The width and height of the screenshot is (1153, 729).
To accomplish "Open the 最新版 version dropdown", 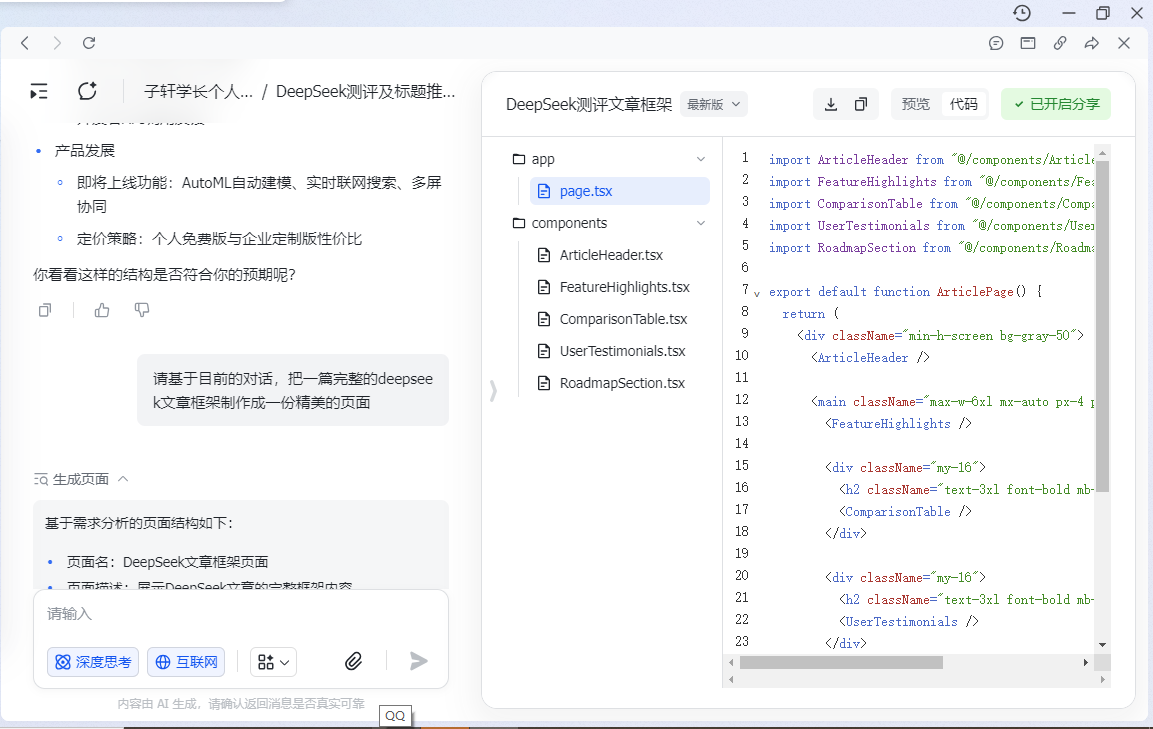I will [x=714, y=104].
